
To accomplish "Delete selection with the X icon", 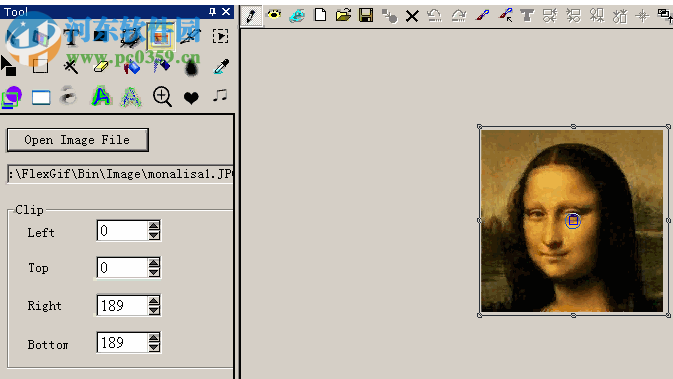I will (412, 16).
